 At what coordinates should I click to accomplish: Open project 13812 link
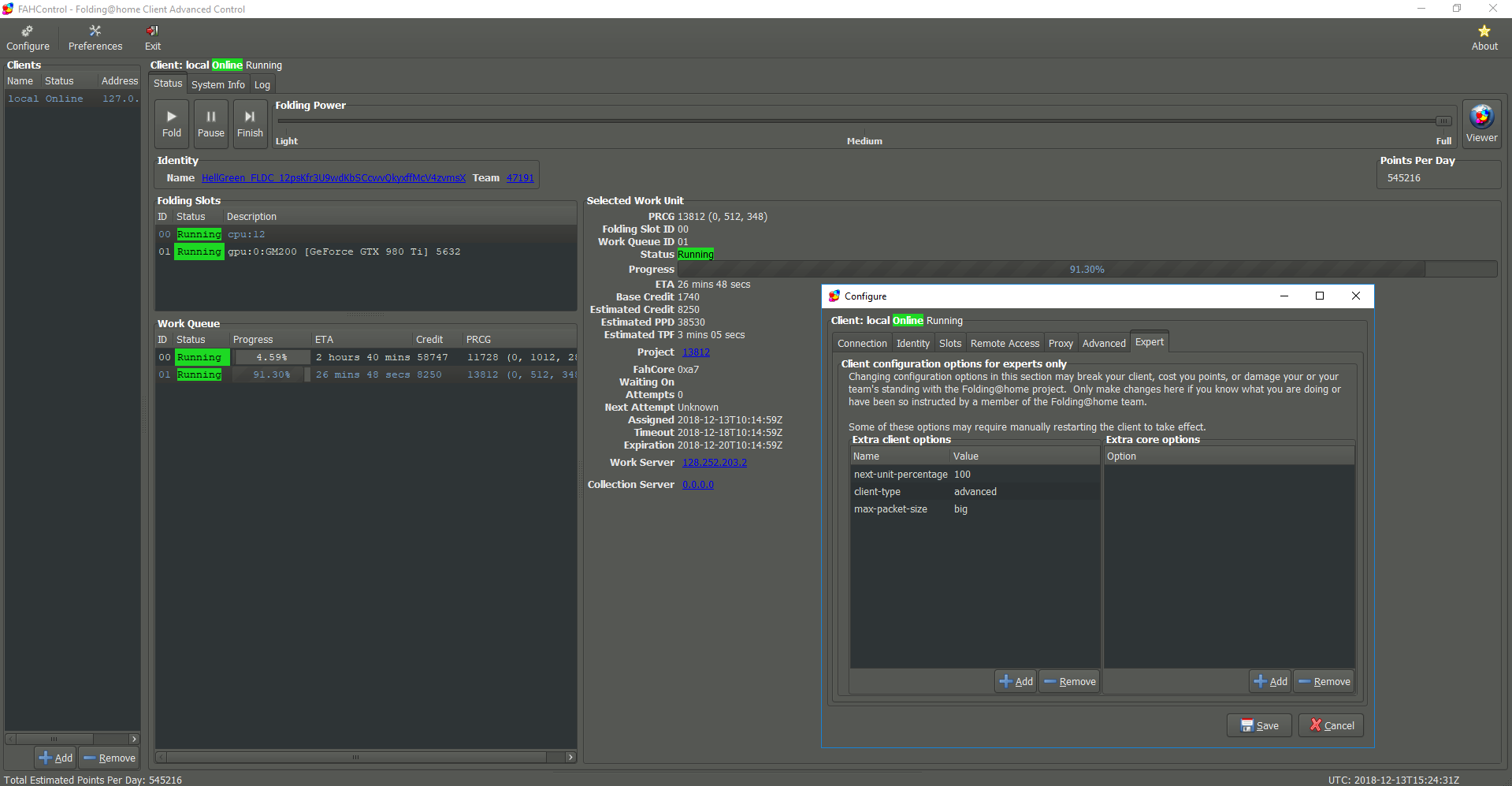click(696, 352)
